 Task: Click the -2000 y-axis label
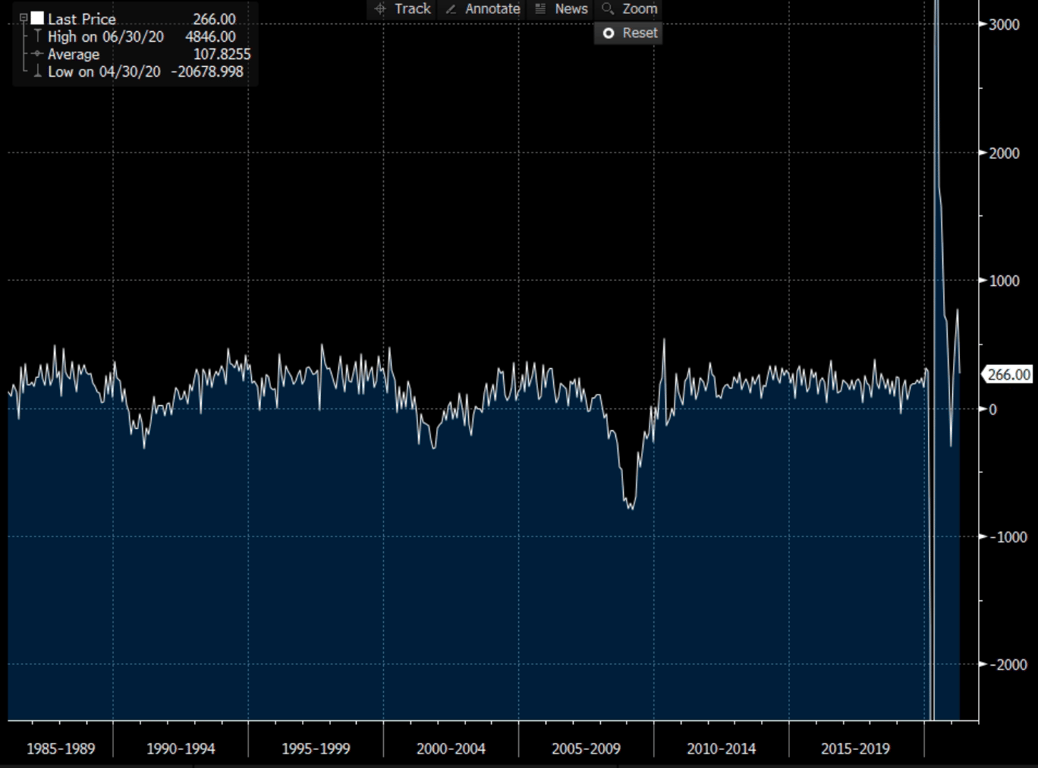point(1009,665)
